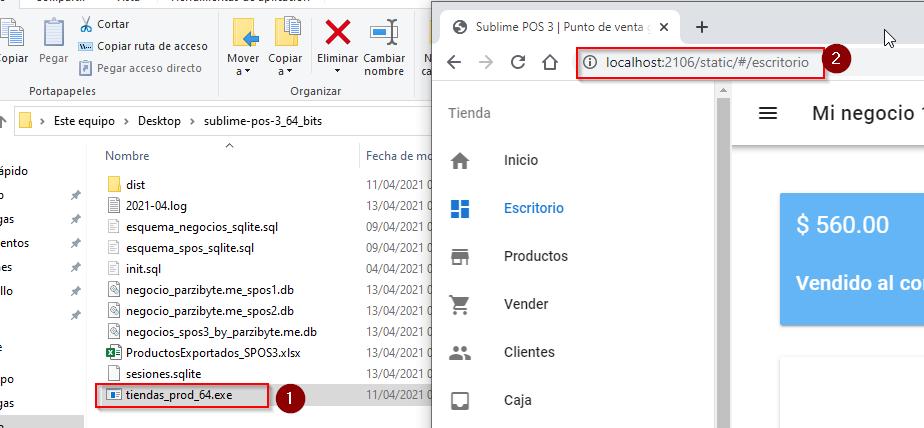Click the Caja inbox icon

pos(460,400)
